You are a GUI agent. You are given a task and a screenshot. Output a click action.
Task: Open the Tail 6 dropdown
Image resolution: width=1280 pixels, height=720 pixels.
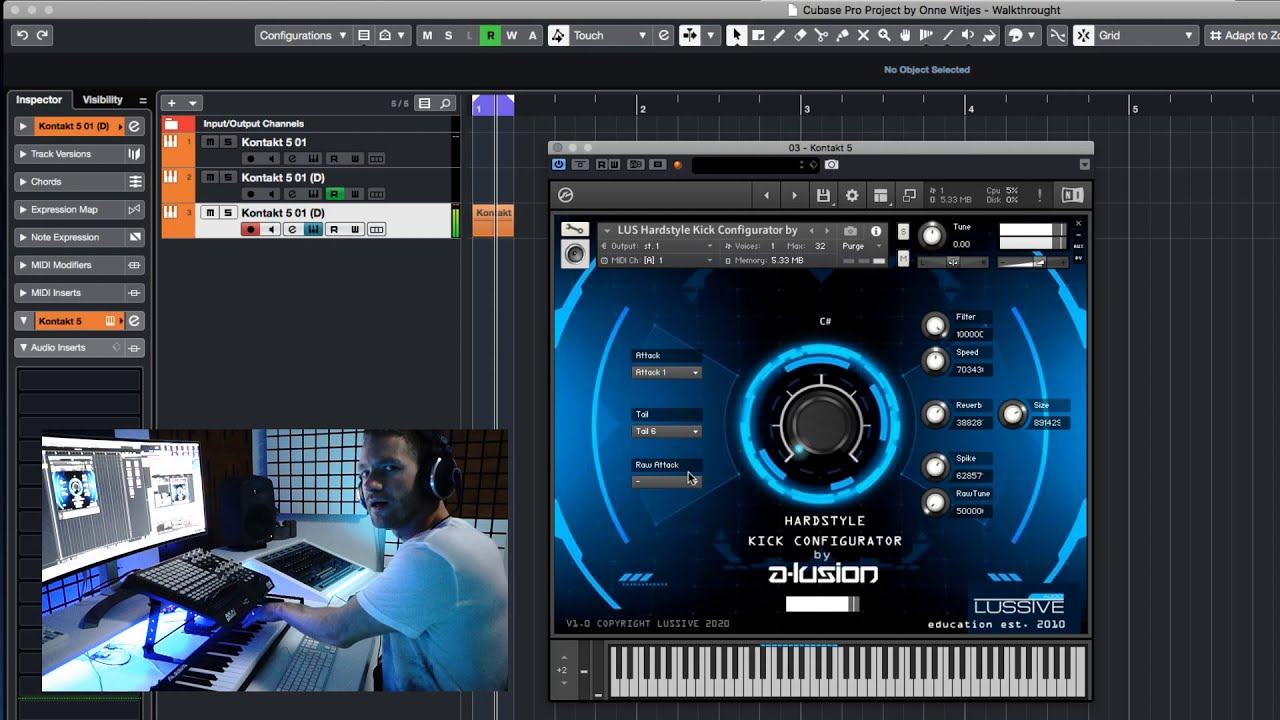667,431
